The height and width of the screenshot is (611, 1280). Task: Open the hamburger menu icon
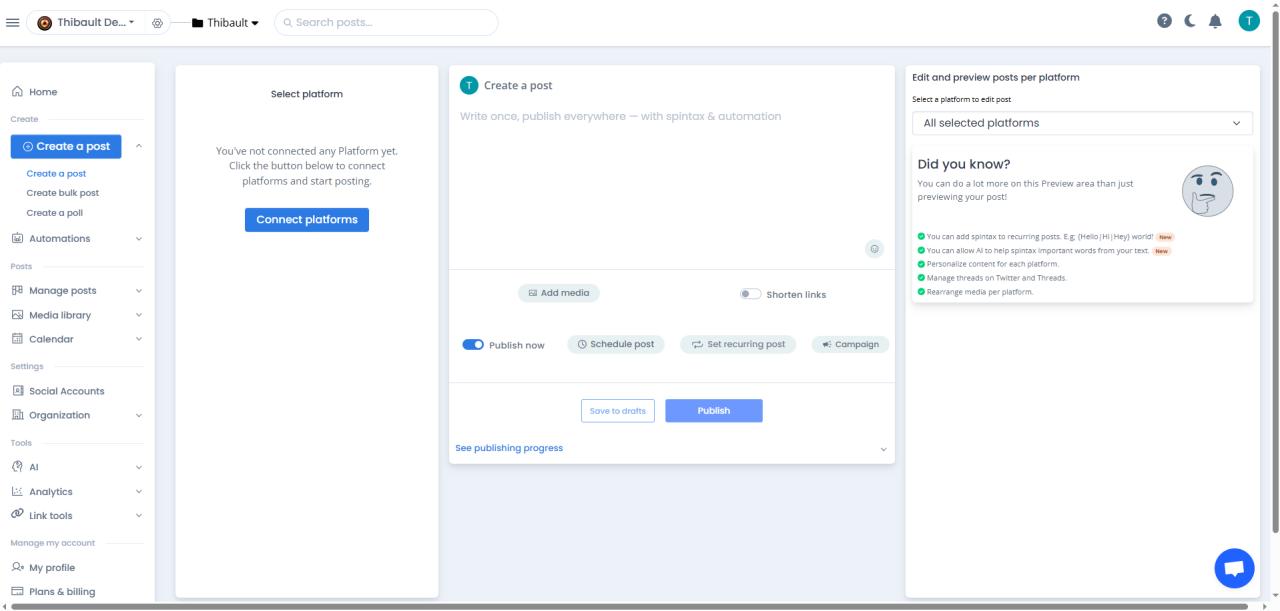(13, 22)
